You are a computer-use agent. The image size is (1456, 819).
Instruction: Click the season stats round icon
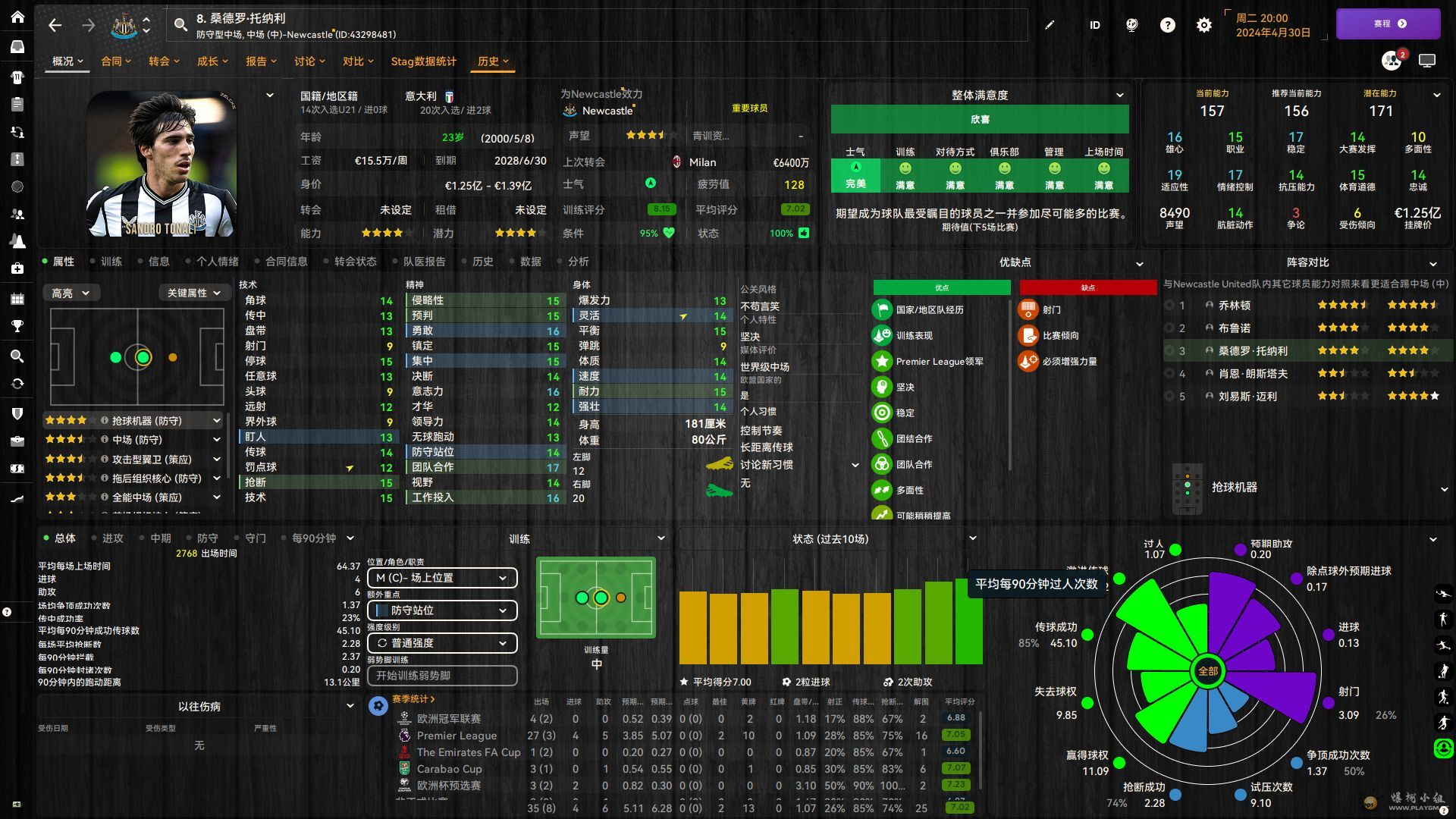378,705
